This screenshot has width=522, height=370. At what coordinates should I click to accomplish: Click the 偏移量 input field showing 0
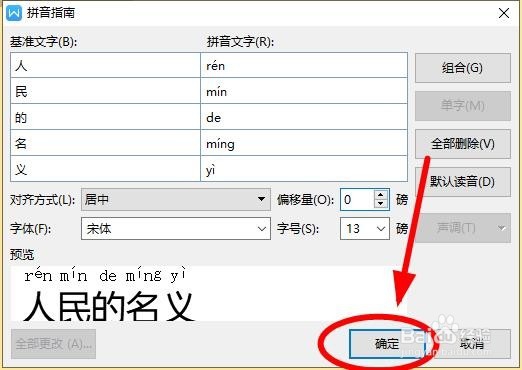358,199
